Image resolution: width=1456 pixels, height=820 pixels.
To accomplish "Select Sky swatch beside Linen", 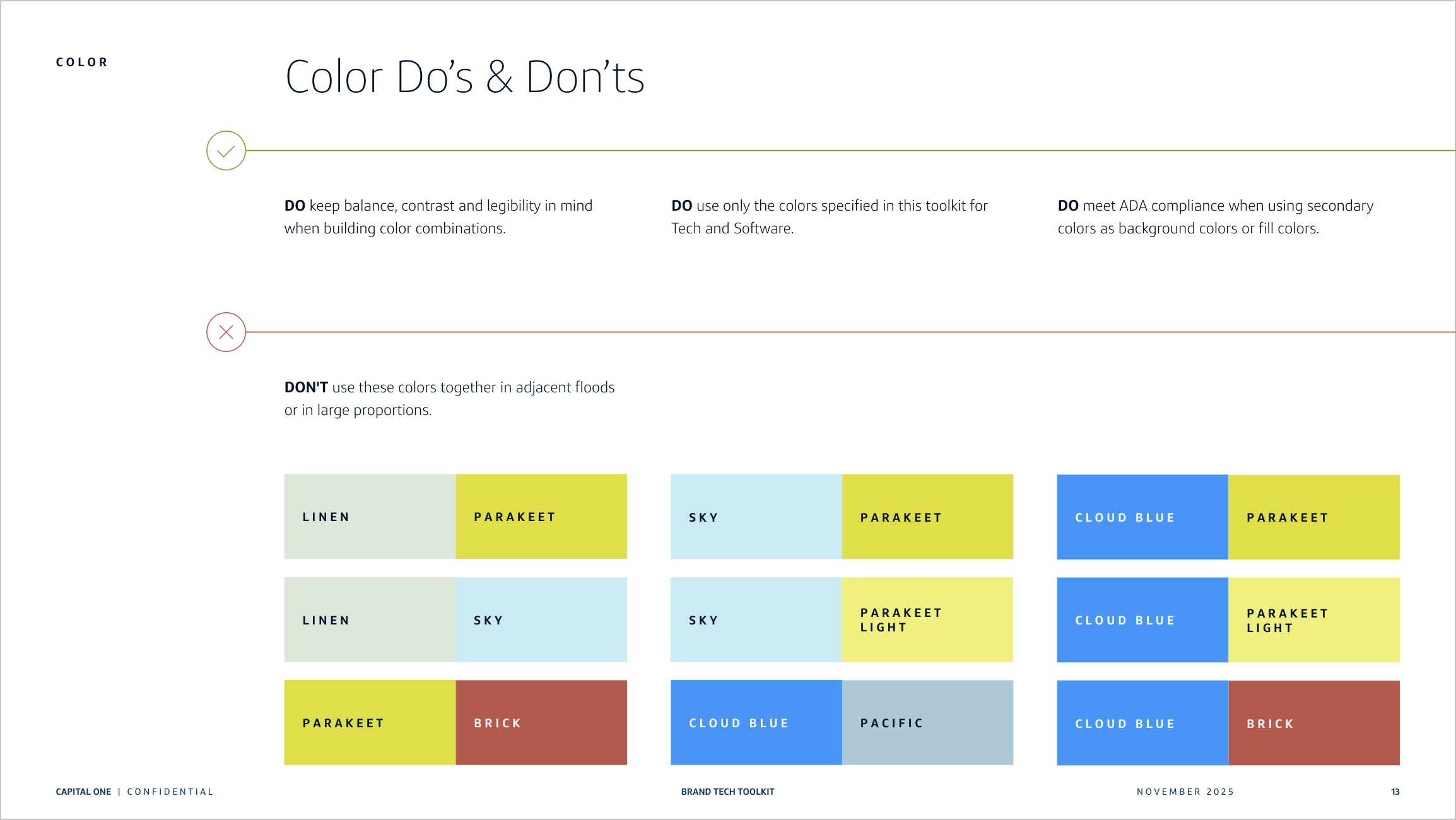I will click(541, 620).
